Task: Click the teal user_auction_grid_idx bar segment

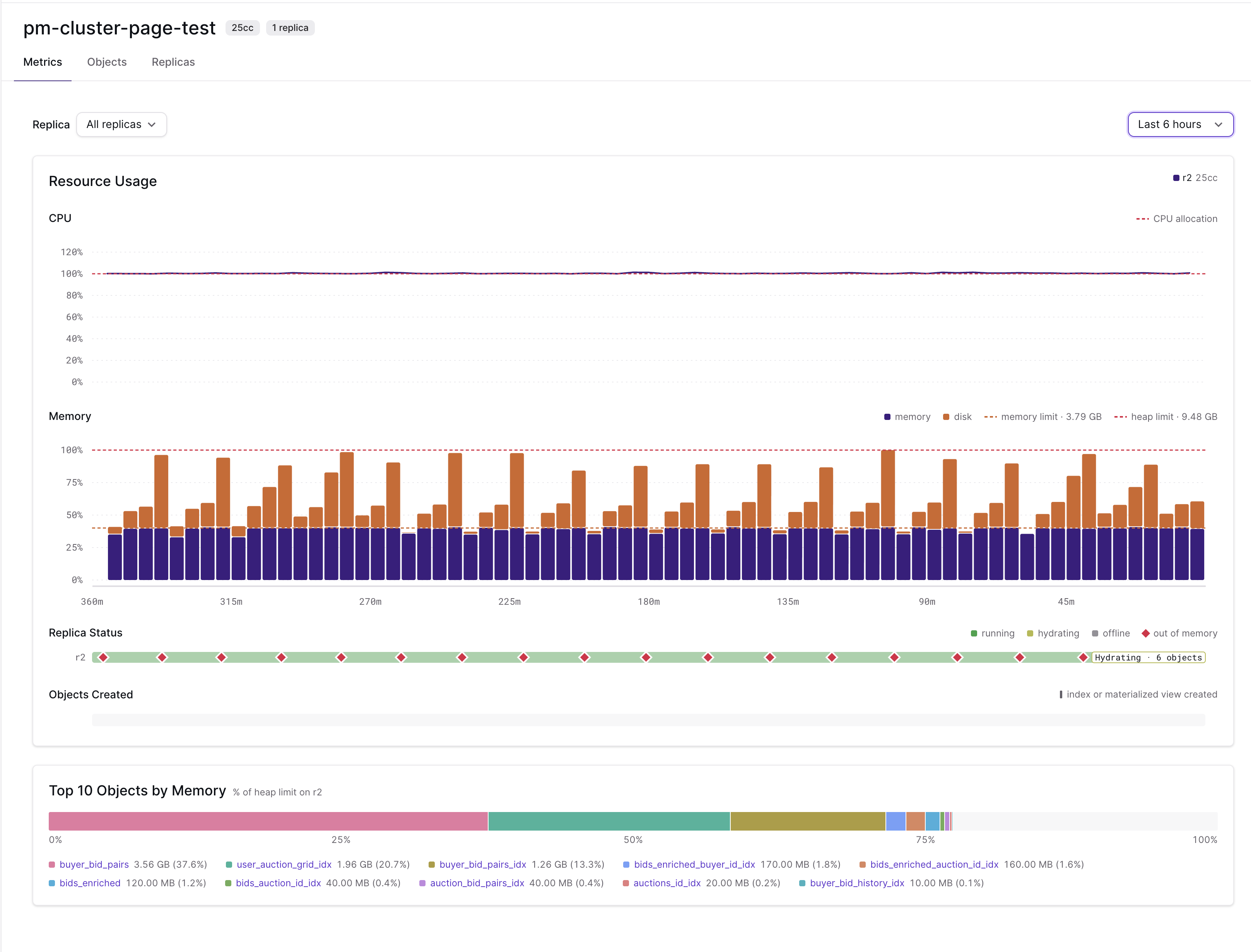Action: pos(609,821)
